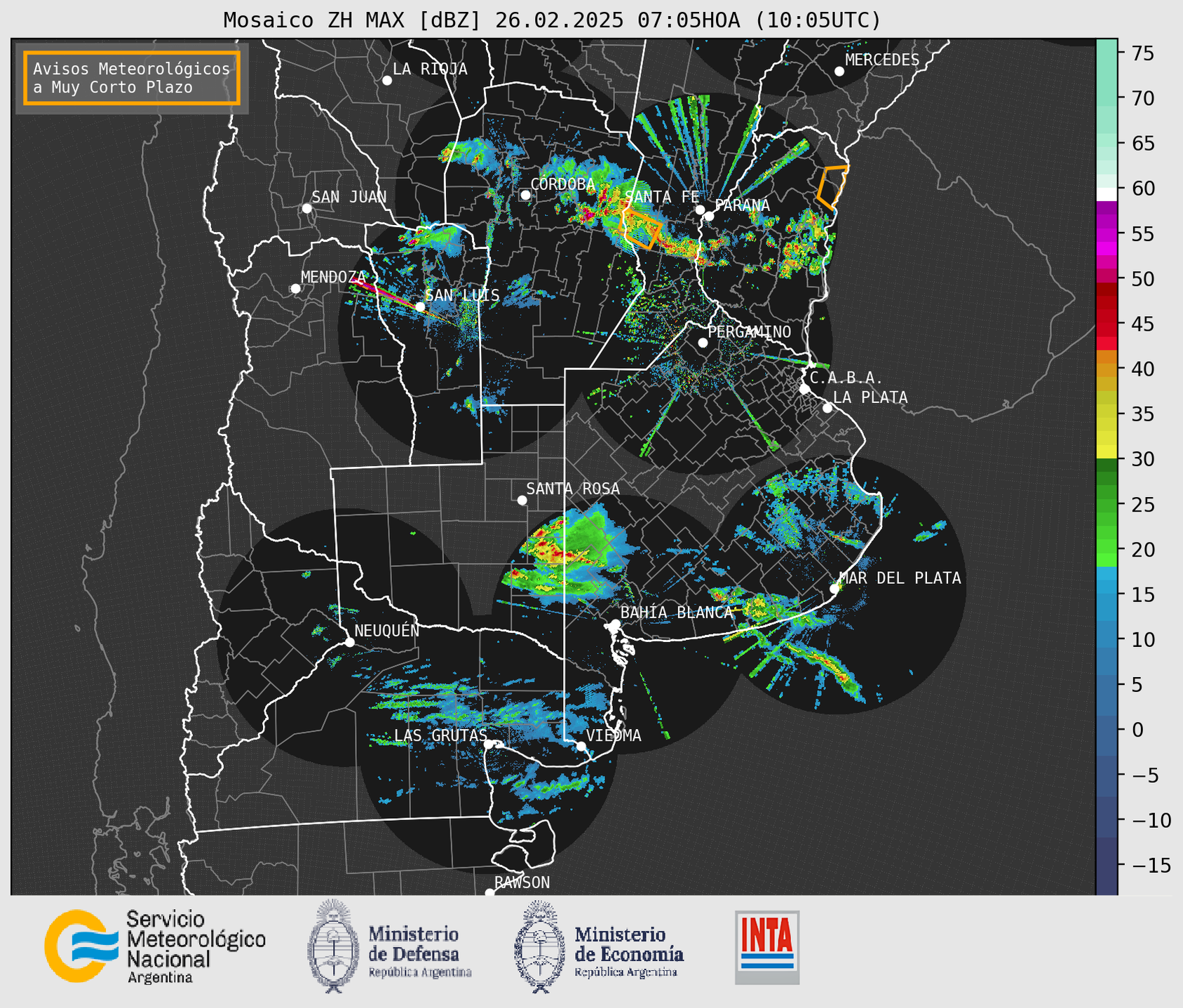Select the SANTA ROSA city marker
The height and width of the screenshot is (1008, 1183).
tap(522, 500)
